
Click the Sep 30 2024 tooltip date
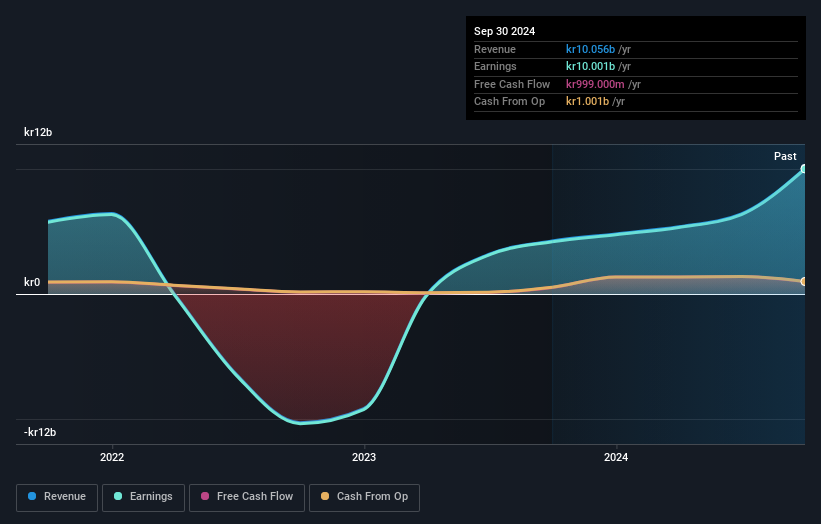(504, 31)
